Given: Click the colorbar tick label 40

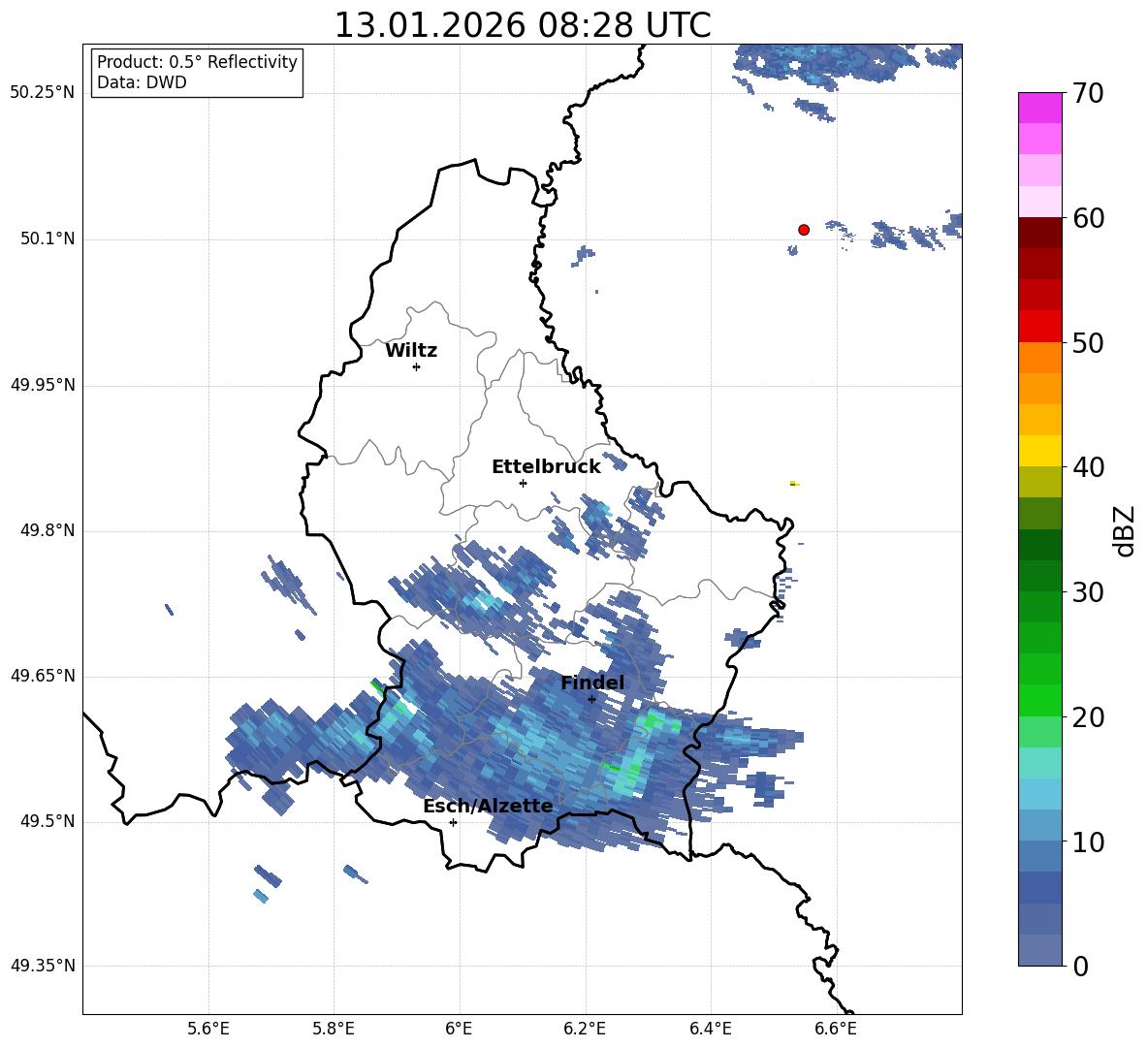Looking at the screenshot, I should click(1088, 467).
